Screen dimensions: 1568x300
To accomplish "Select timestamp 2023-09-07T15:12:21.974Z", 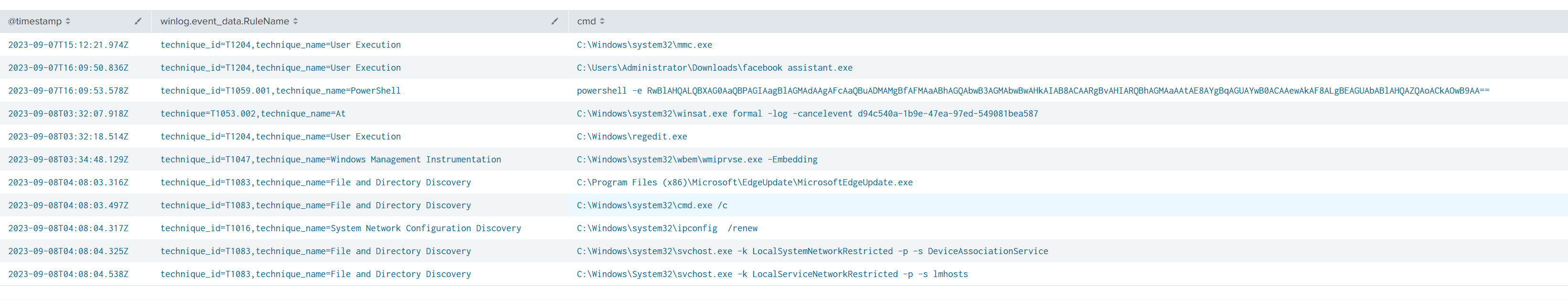I will (x=68, y=45).
